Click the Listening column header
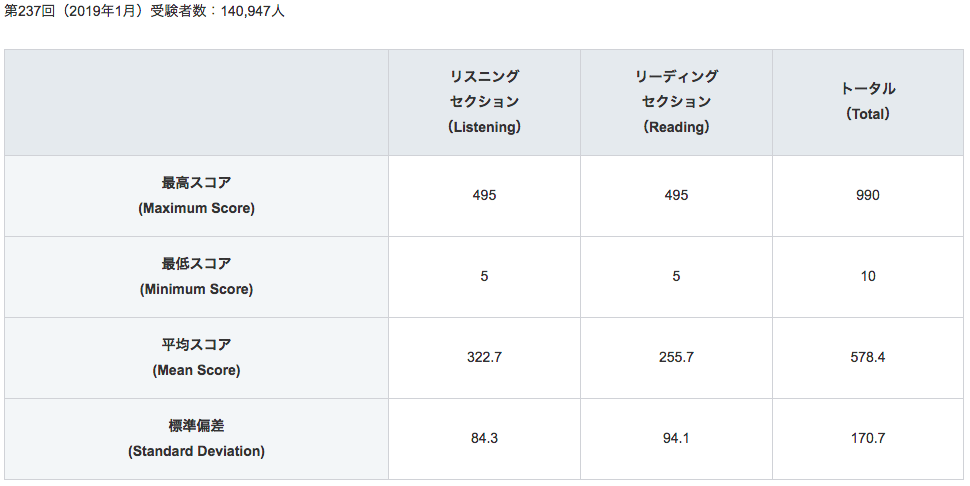970x486 pixels. coord(484,102)
